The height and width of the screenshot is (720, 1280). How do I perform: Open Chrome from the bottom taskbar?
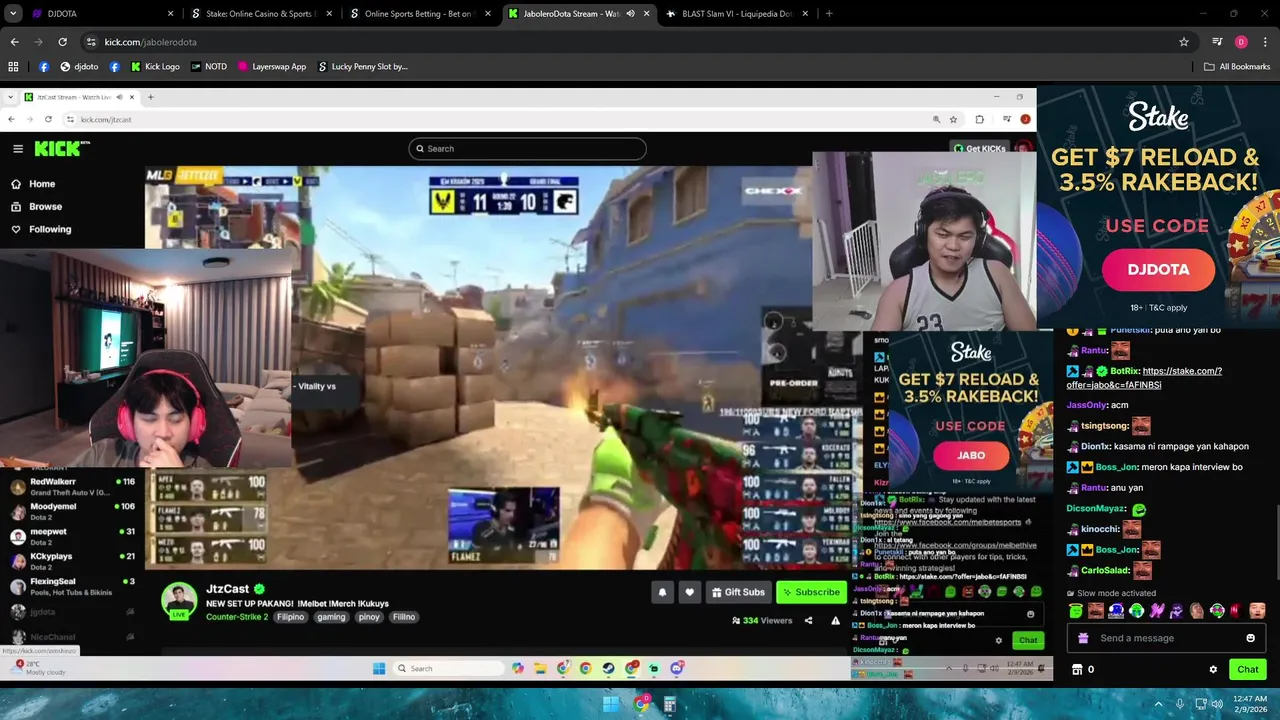click(641, 704)
